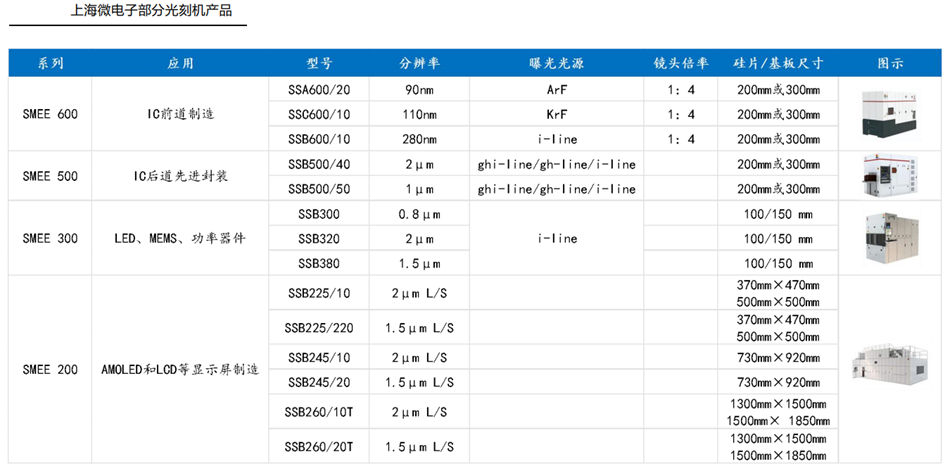Image resolution: width=945 pixels, height=466 pixels.
Task: Click the 0.8μm resolution value
Action: coord(419,214)
